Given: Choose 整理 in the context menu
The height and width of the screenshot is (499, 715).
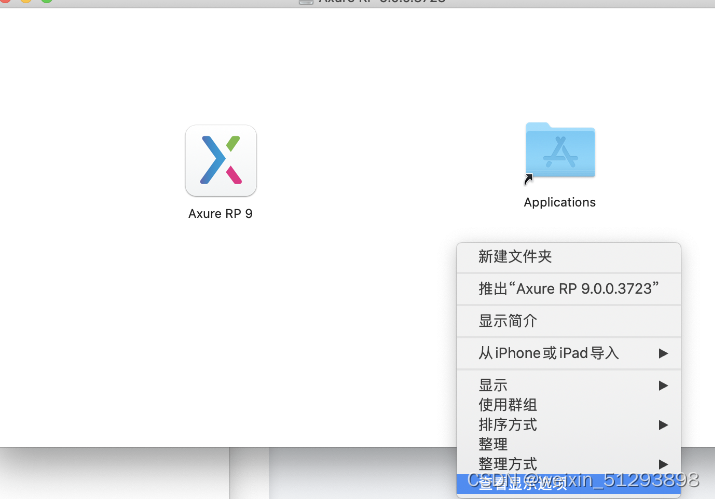Looking at the screenshot, I should [569, 444].
